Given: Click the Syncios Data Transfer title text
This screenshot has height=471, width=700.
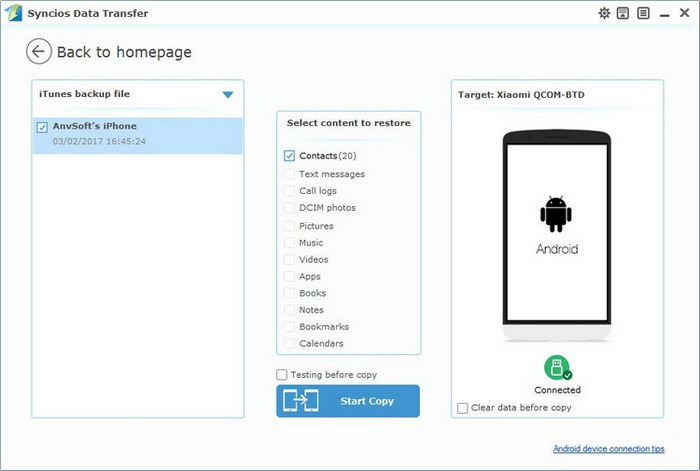Looking at the screenshot, I should click(x=88, y=13).
